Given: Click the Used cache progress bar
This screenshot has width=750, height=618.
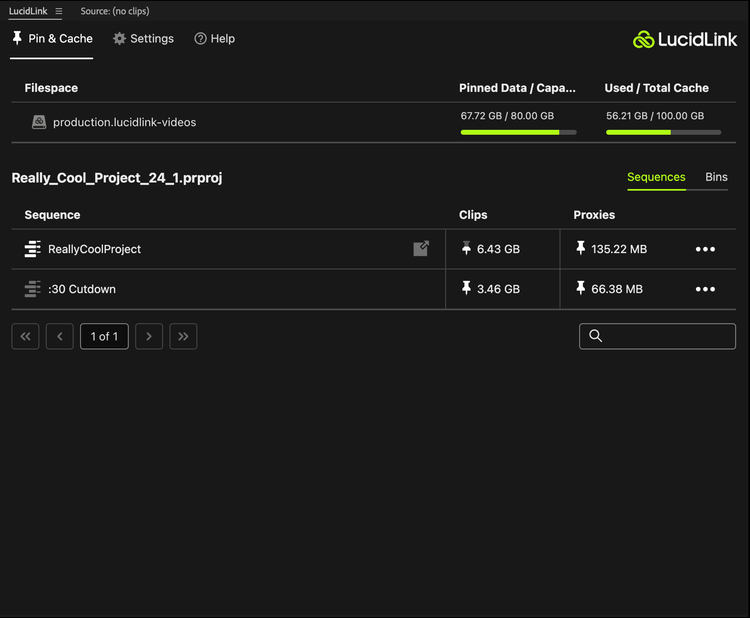Looking at the screenshot, I should [x=663, y=132].
